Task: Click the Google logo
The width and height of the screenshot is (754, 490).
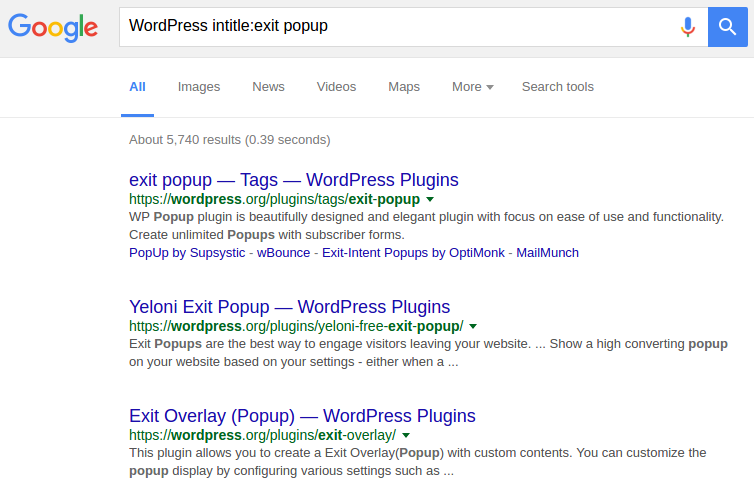Action: (x=53, y=27)
